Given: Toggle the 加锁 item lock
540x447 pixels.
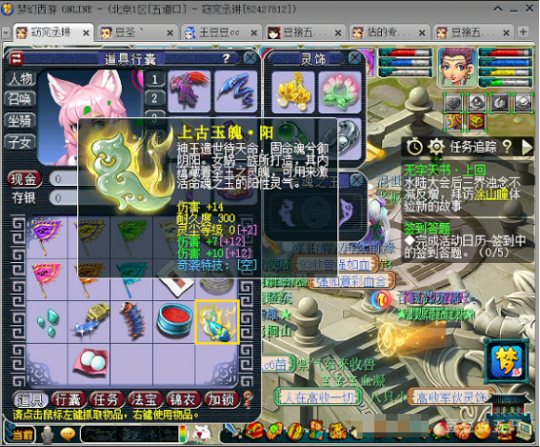Looking at the screenshot, I should (x=221, y=400).
